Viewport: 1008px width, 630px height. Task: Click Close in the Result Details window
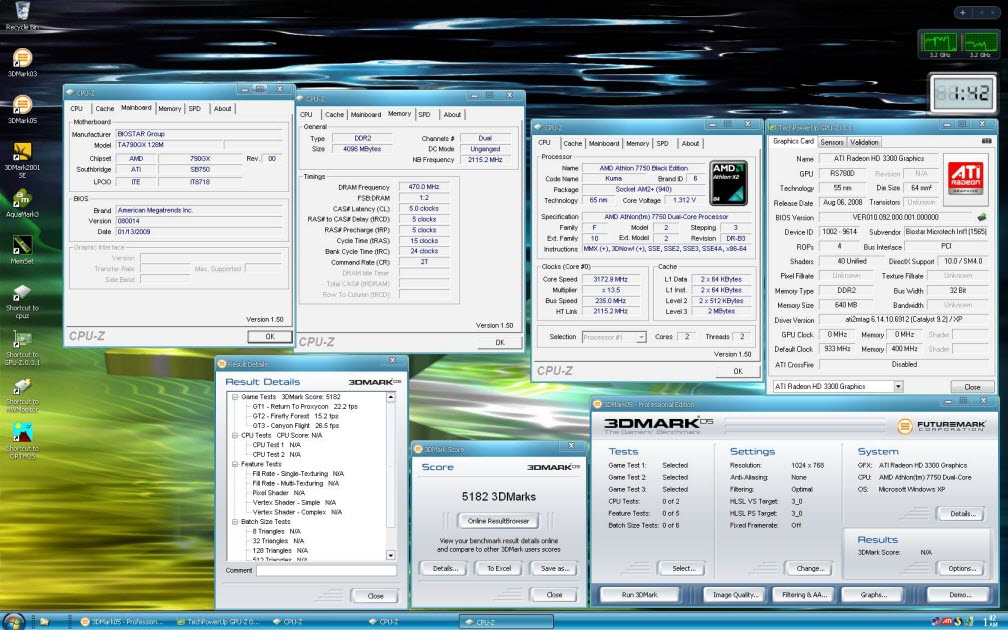(x=375, y=596)
